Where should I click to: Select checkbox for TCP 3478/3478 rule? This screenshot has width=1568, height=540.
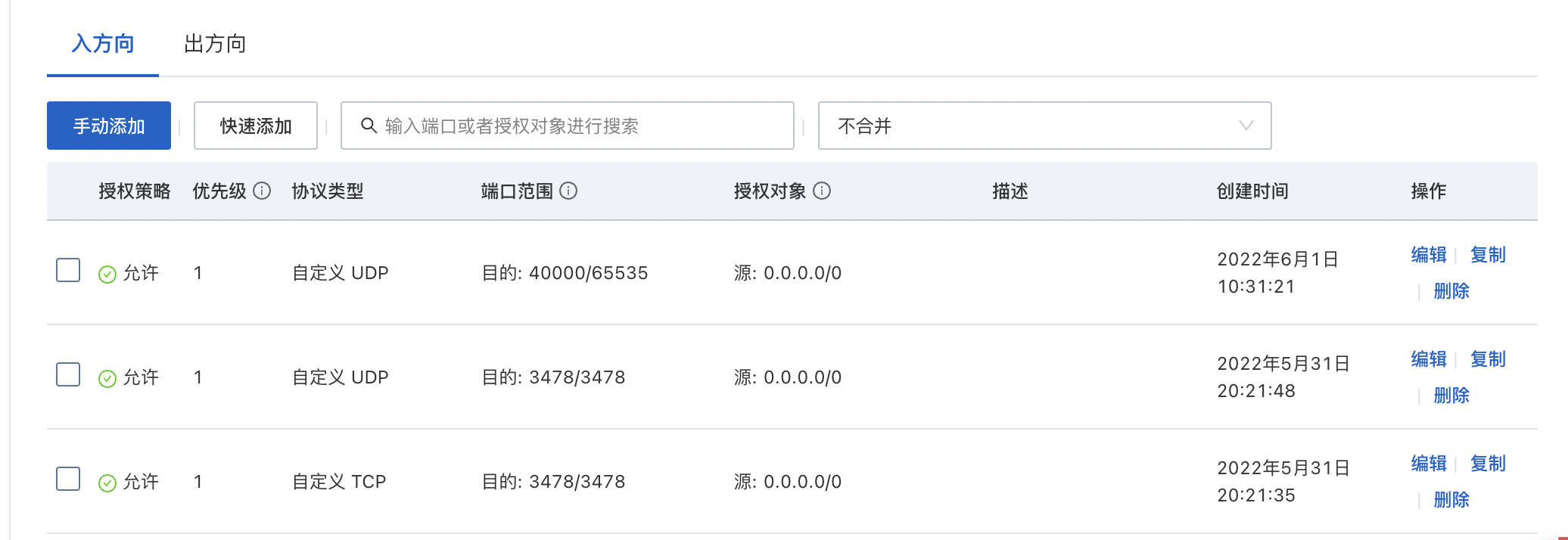pos(68,479)
